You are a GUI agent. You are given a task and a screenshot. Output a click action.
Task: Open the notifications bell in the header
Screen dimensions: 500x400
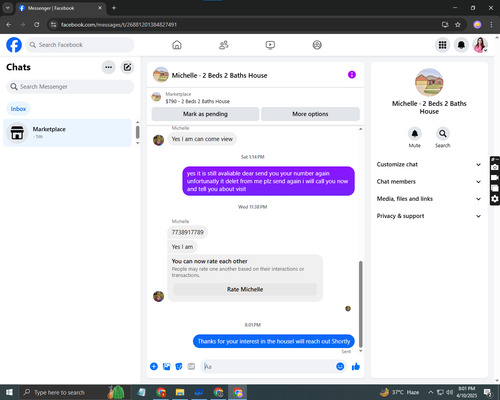pyautogui.click(x=461, y=45)
